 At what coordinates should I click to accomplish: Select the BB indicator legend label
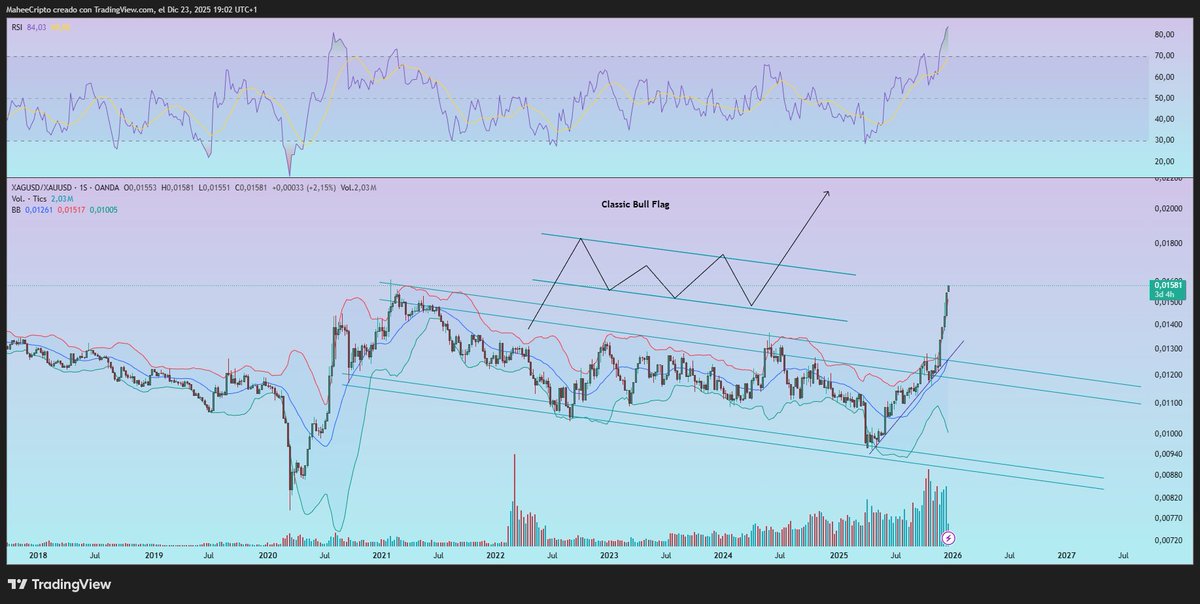[16, 210]
